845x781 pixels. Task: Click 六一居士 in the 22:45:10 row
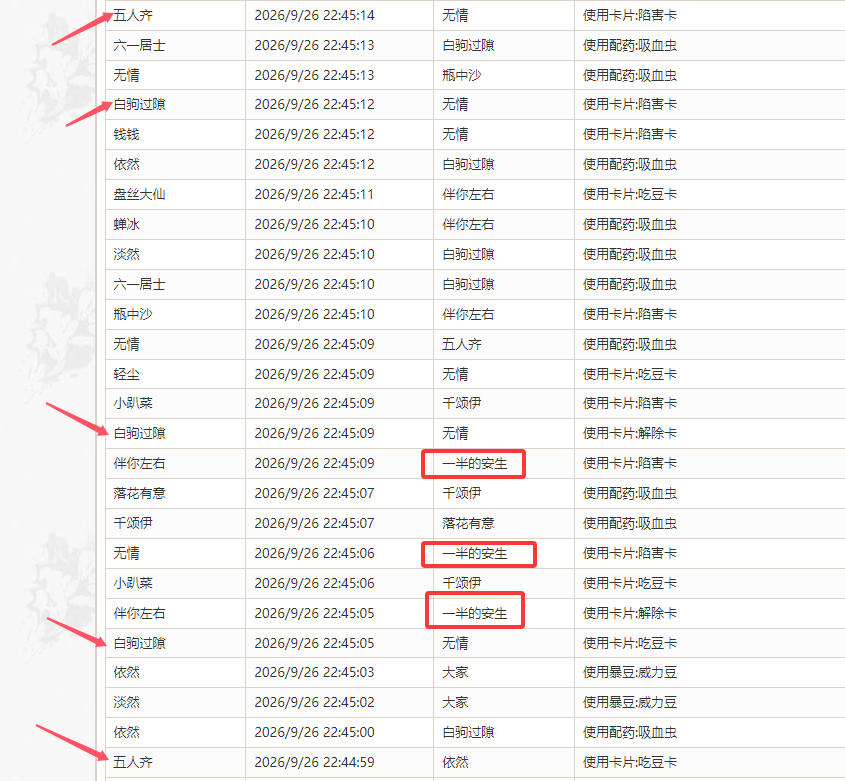coord(139,284)
